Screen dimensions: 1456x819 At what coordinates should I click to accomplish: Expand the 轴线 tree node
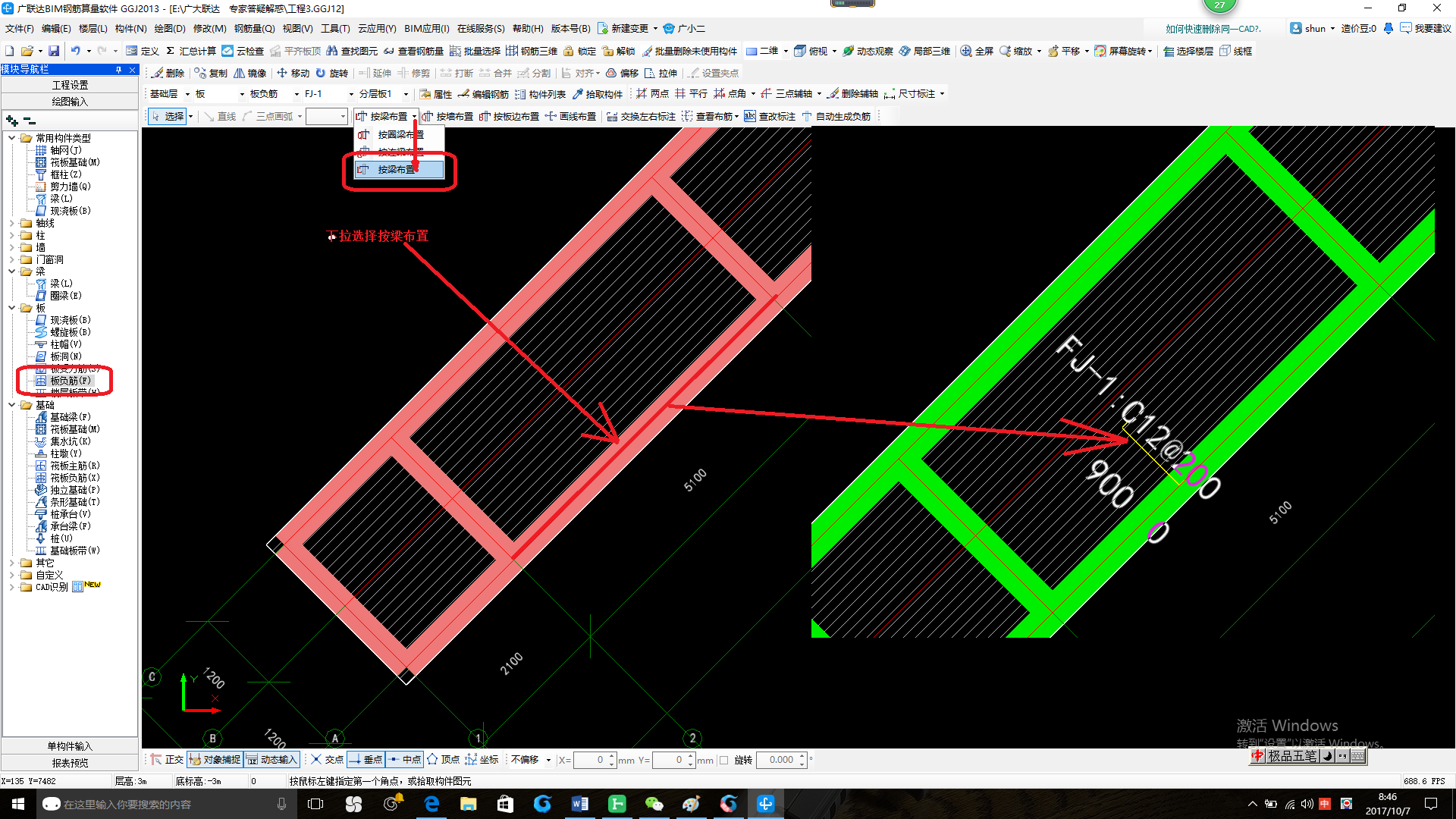(11, 223)
